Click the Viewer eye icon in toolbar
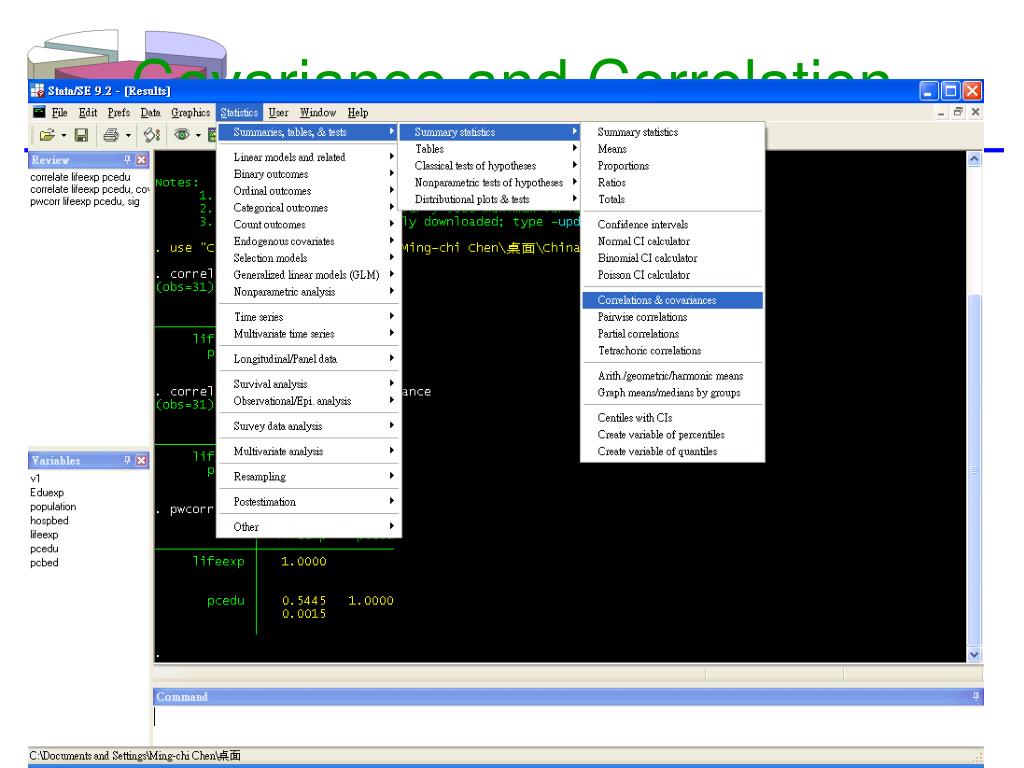The height and width of the screenshot is (768, 1024). [182, 135]
